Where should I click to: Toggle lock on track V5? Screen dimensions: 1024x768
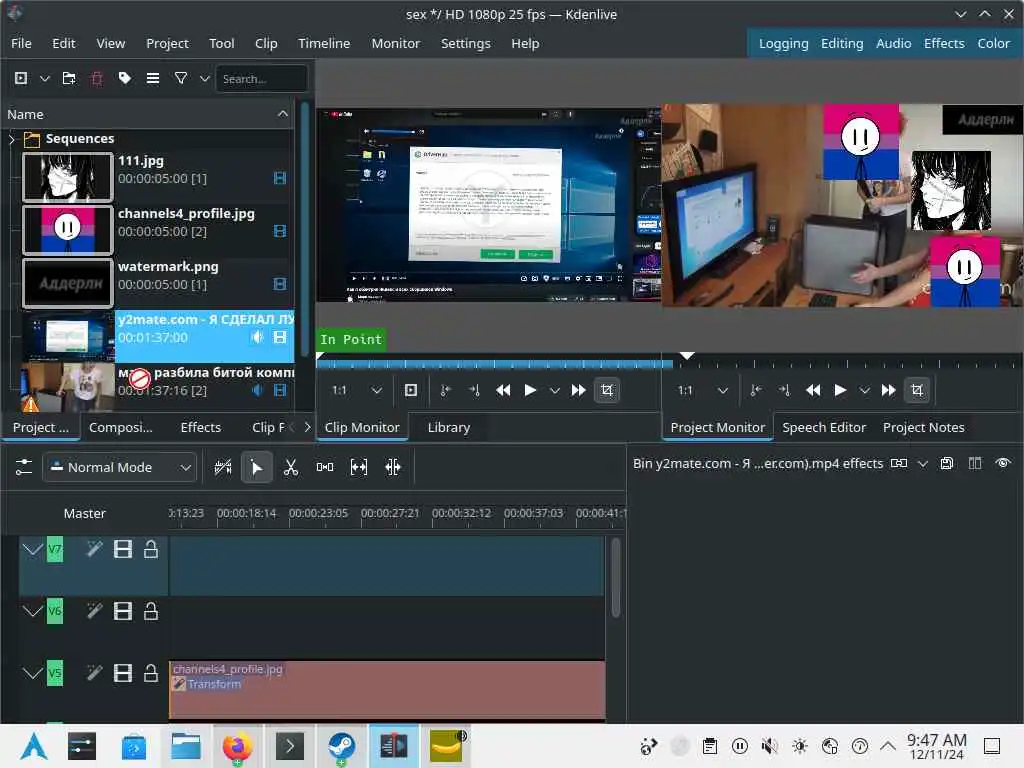(151, 673)
